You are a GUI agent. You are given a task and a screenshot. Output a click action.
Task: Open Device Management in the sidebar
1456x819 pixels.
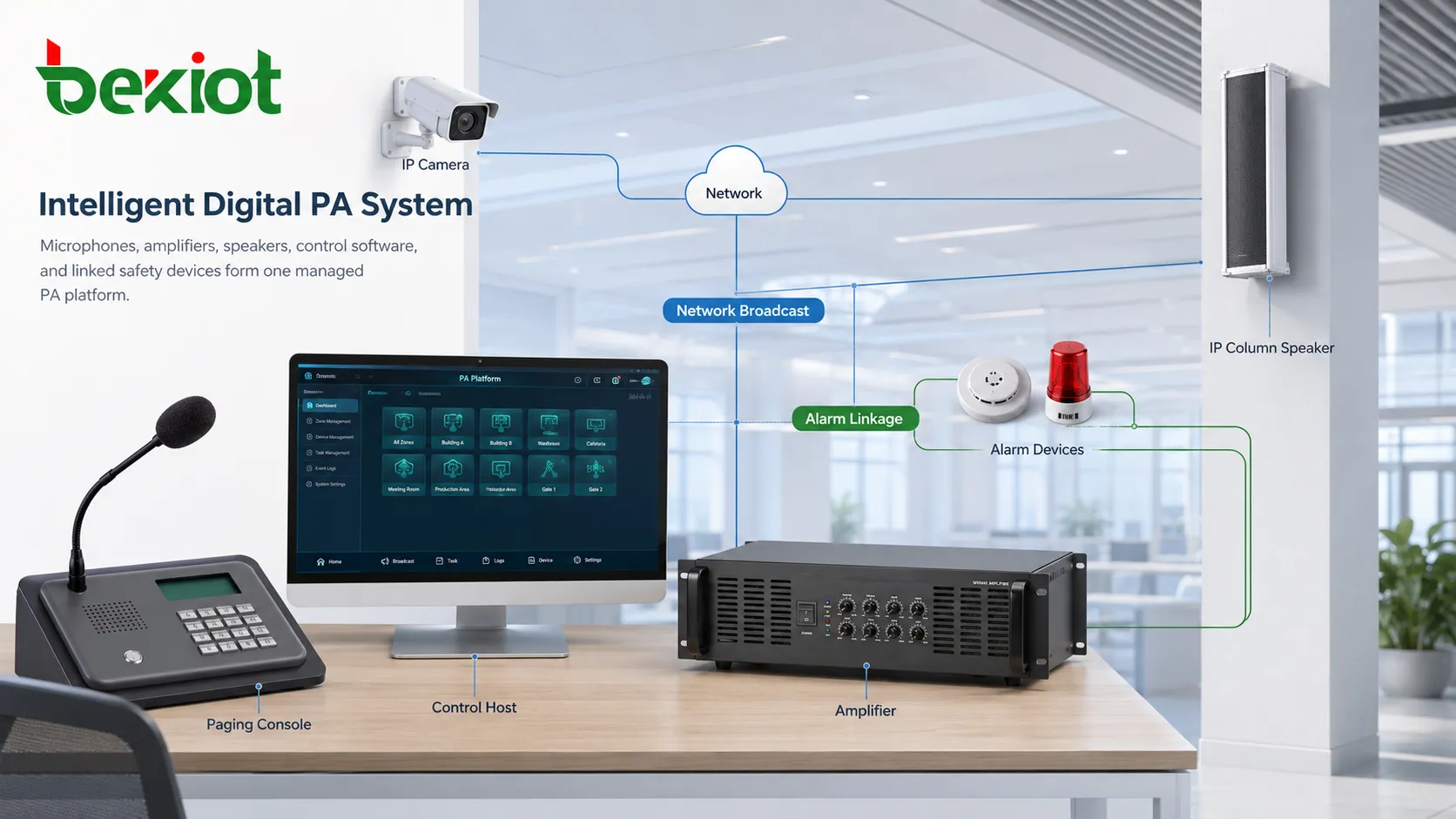330,437
